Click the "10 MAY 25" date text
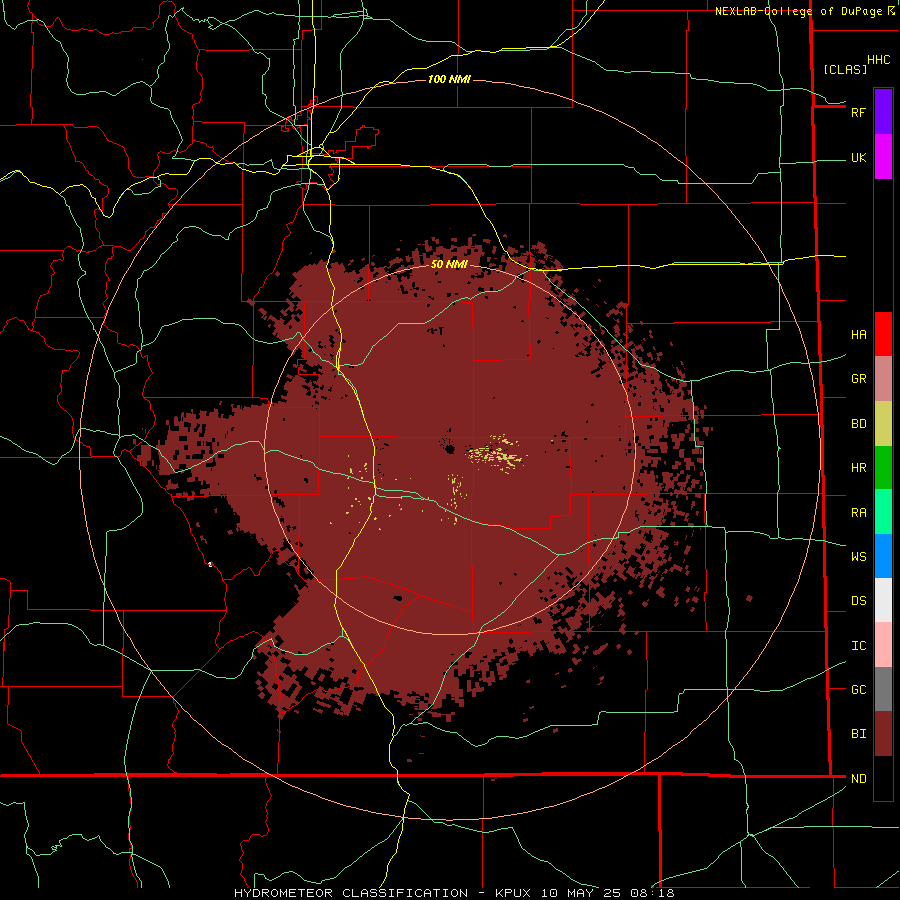The width and height of the screenshot is (900, 900). click(x=580, y=893)
